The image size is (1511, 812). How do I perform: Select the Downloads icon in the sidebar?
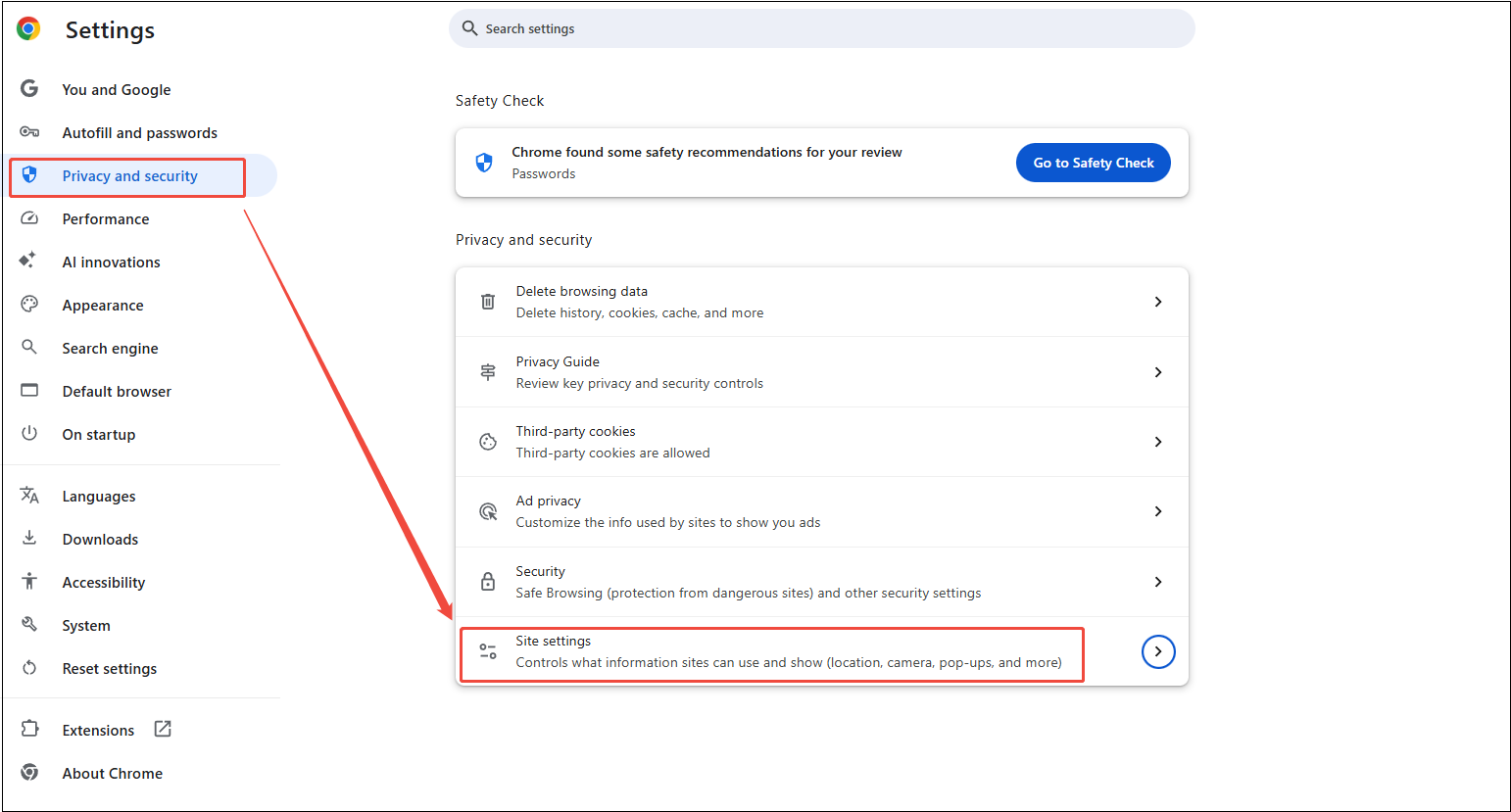click(x=29, y=539)
